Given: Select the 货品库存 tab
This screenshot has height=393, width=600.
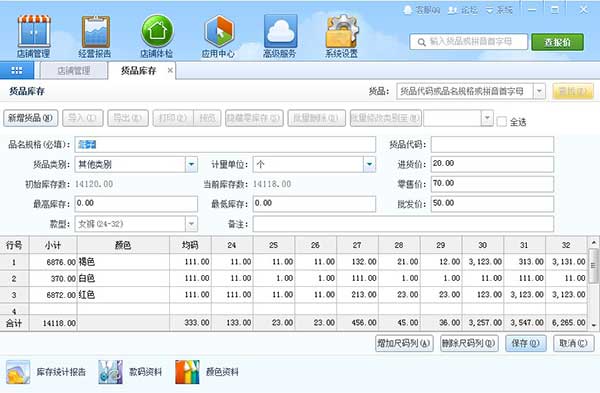Looking at the screenshot, I should (139, 70).
